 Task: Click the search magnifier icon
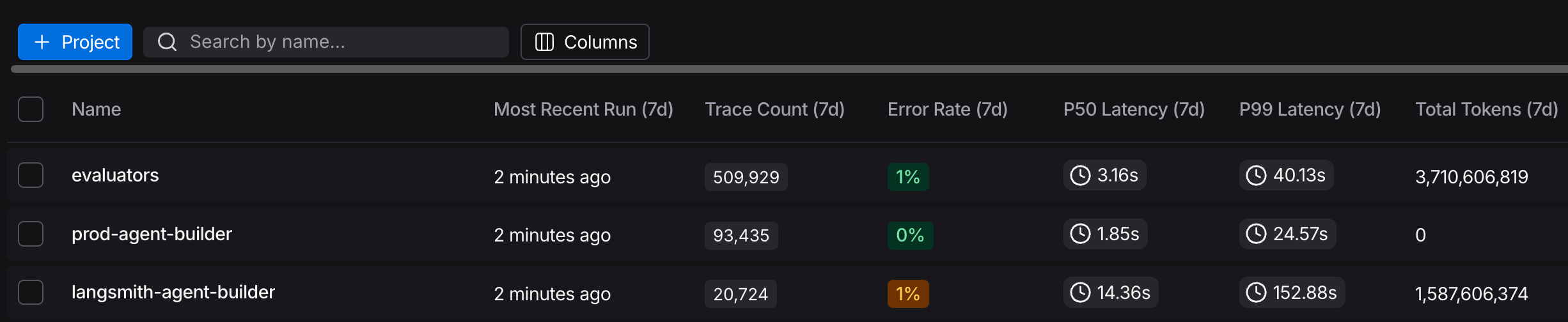[168, 42]
